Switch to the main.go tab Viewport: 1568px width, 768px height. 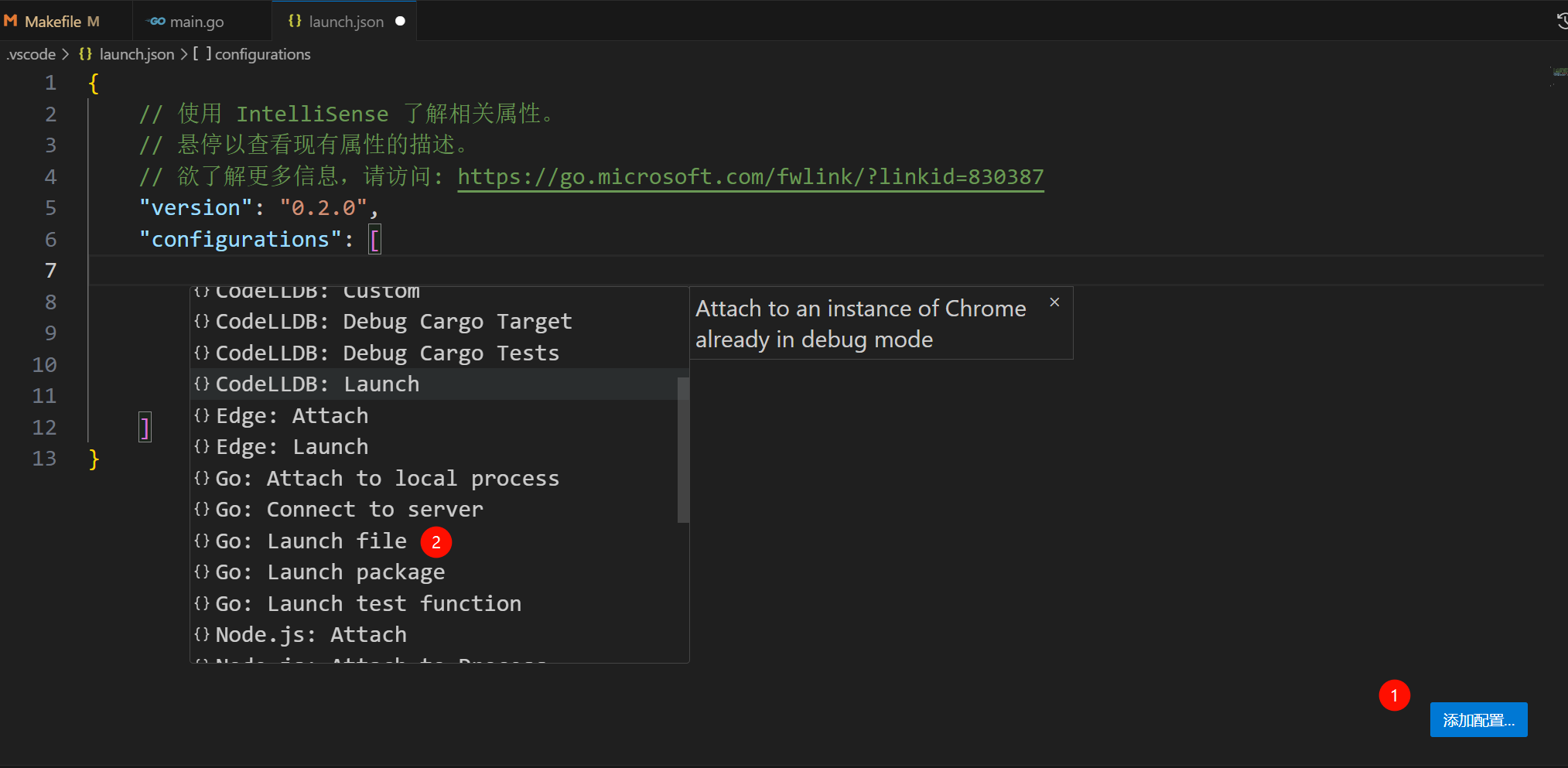[x=196, y=22]
